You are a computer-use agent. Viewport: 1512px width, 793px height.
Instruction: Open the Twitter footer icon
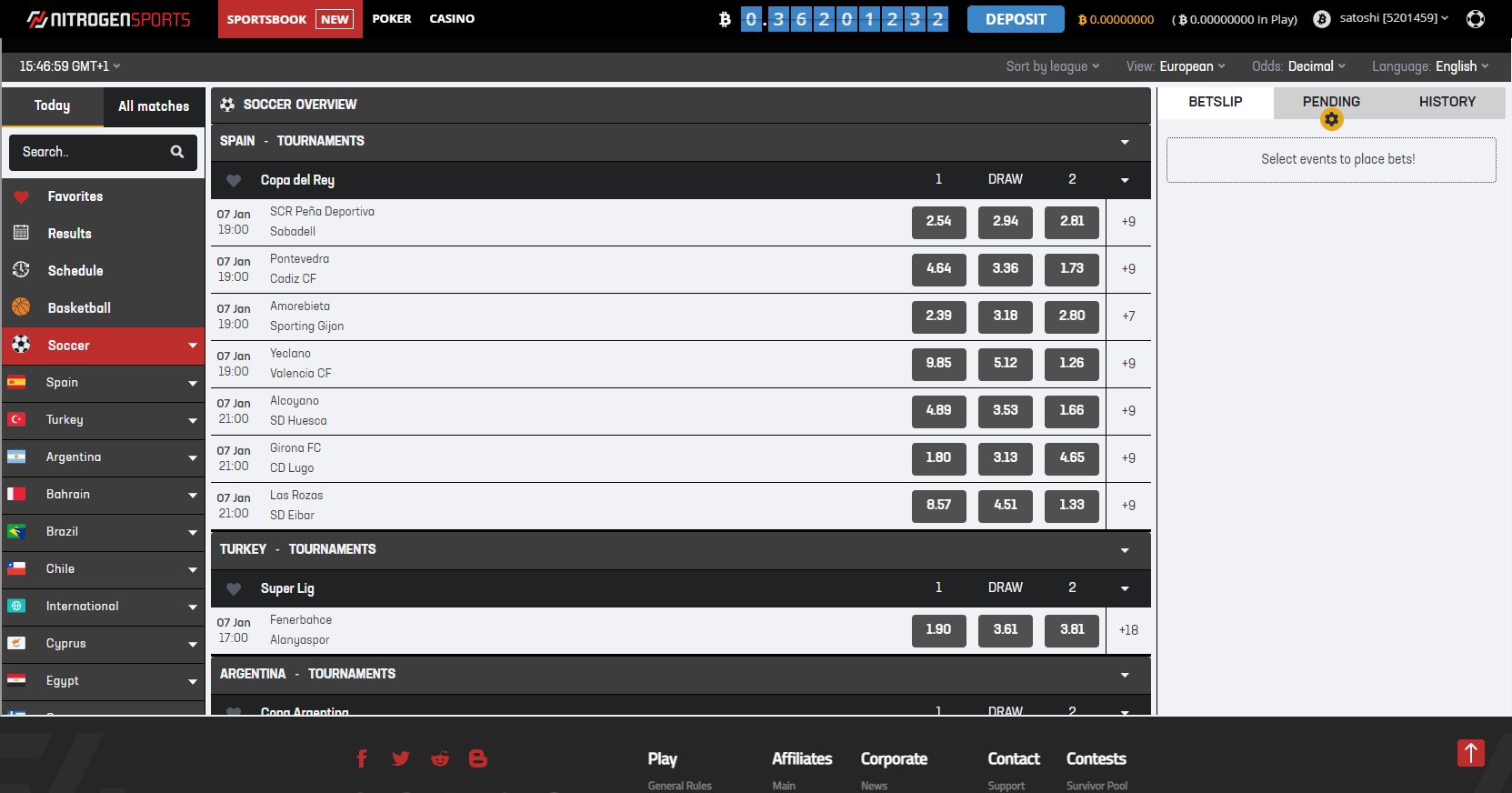401,758
